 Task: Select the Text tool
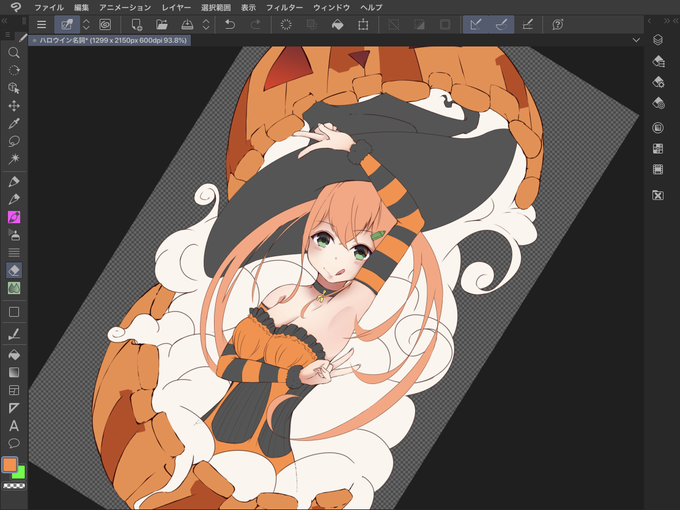(x=14, y=426)
